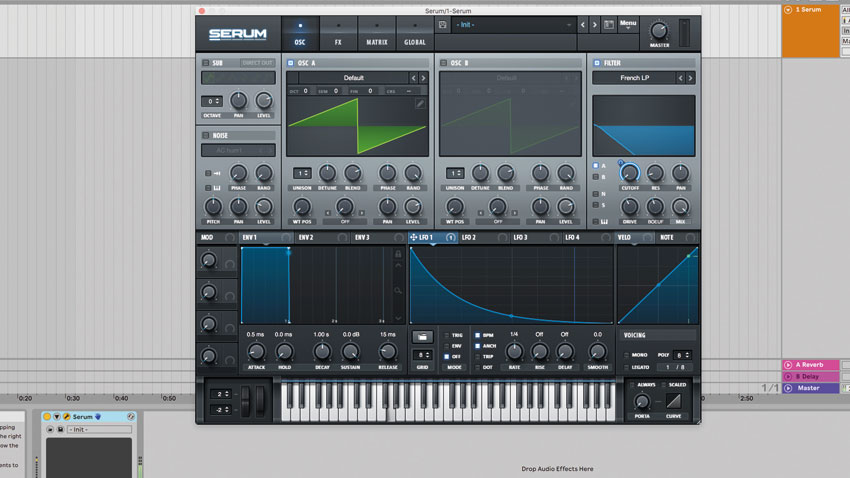Open the LFO shape folder
The width and height of the screenshot is (850, 478).
coord(422,337)
